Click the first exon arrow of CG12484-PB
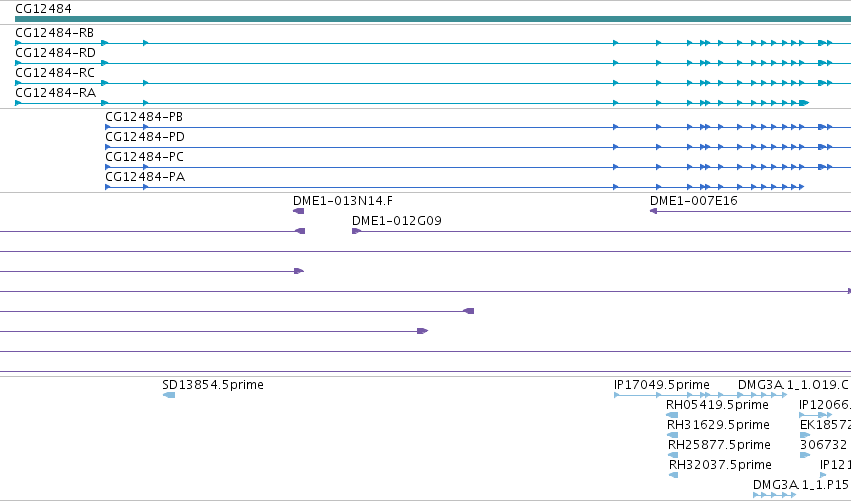The image size is (851, 501). coord(108,127)
